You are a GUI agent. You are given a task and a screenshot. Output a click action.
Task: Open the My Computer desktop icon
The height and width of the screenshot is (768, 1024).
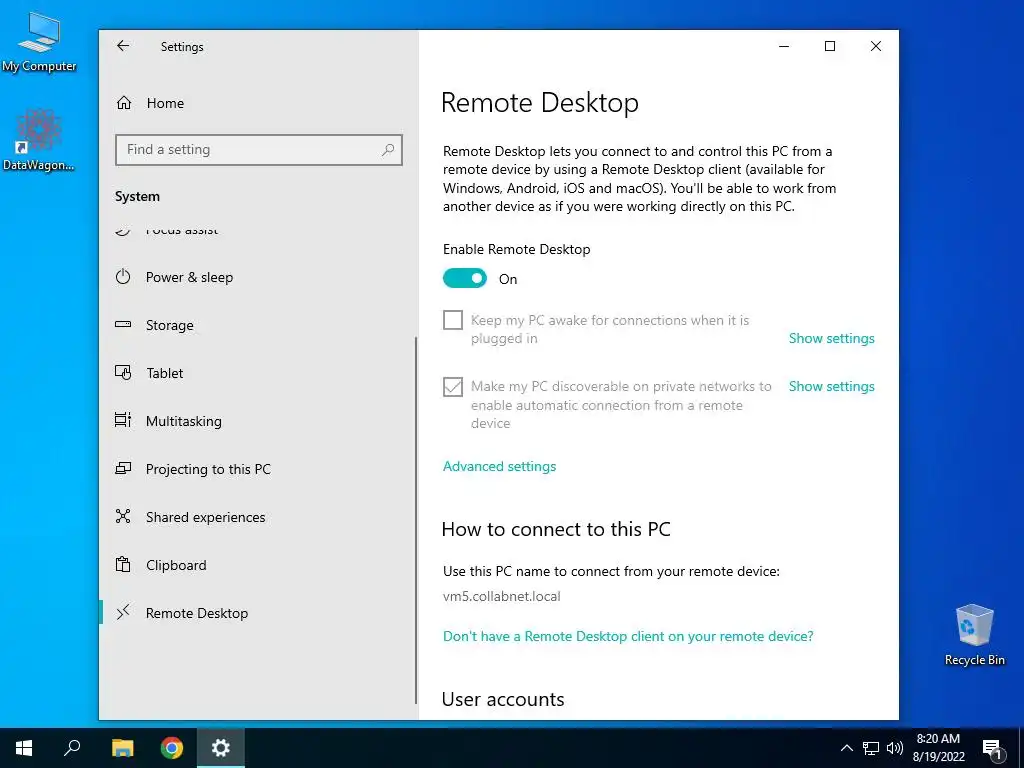click(39, 42)
